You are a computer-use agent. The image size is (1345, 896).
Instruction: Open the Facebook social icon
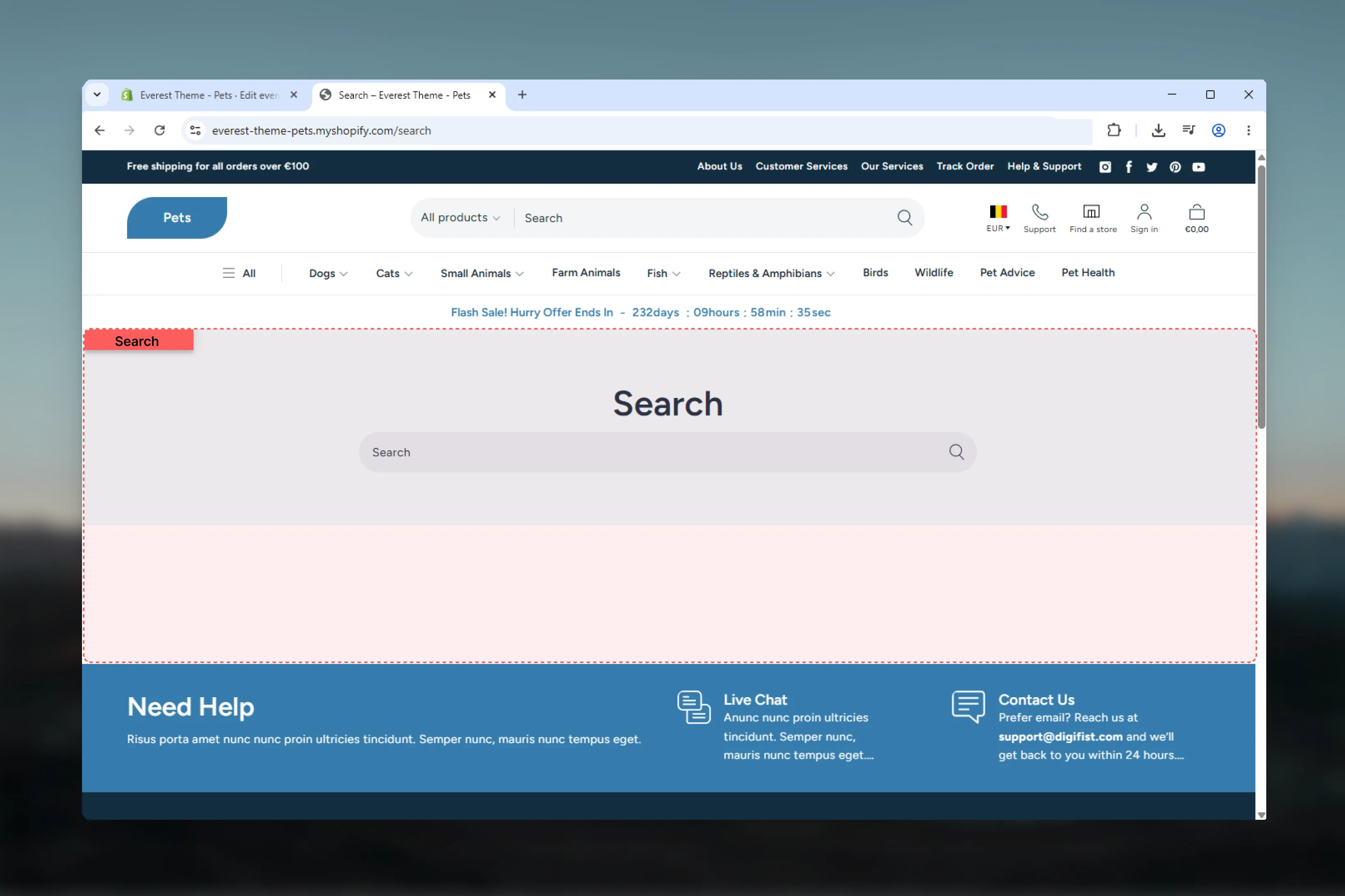1128,167
